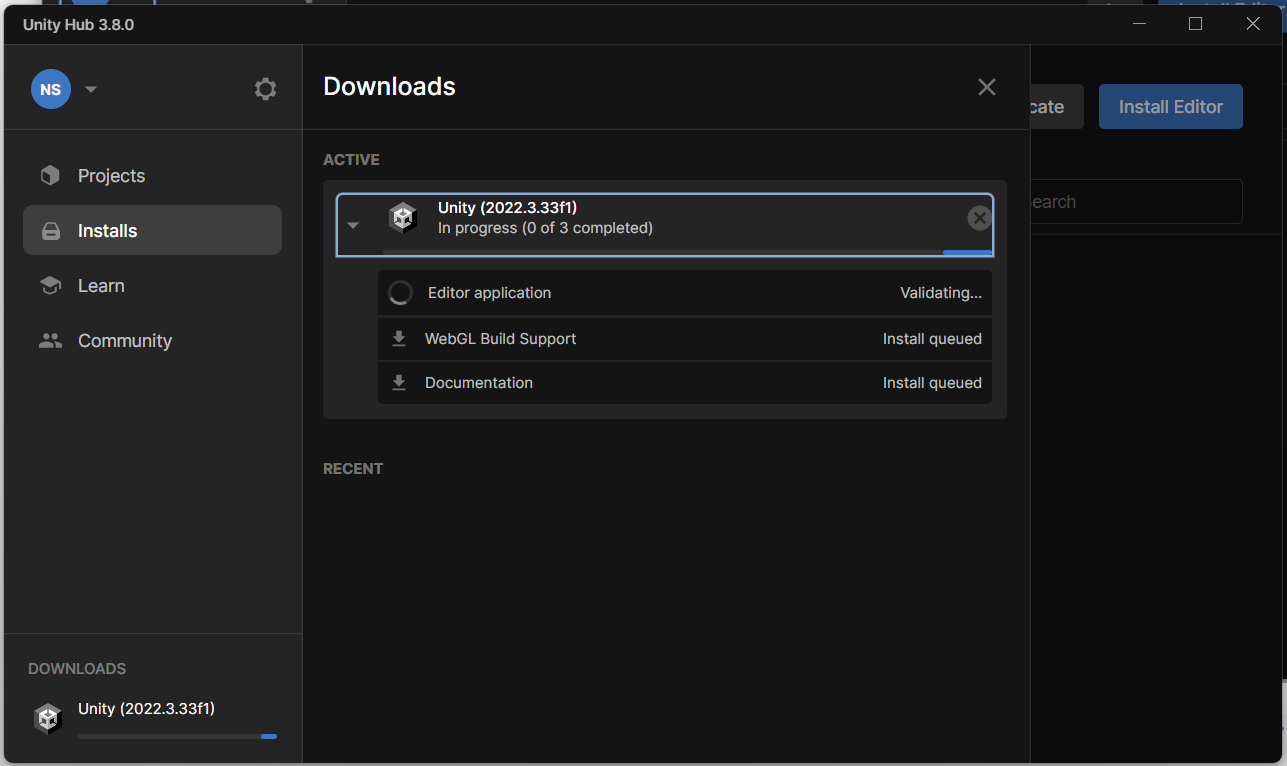The height and width of the screenshot is (766, 1287).
Task: Click the RECENT section heading
Action: (x=353, y=469)
